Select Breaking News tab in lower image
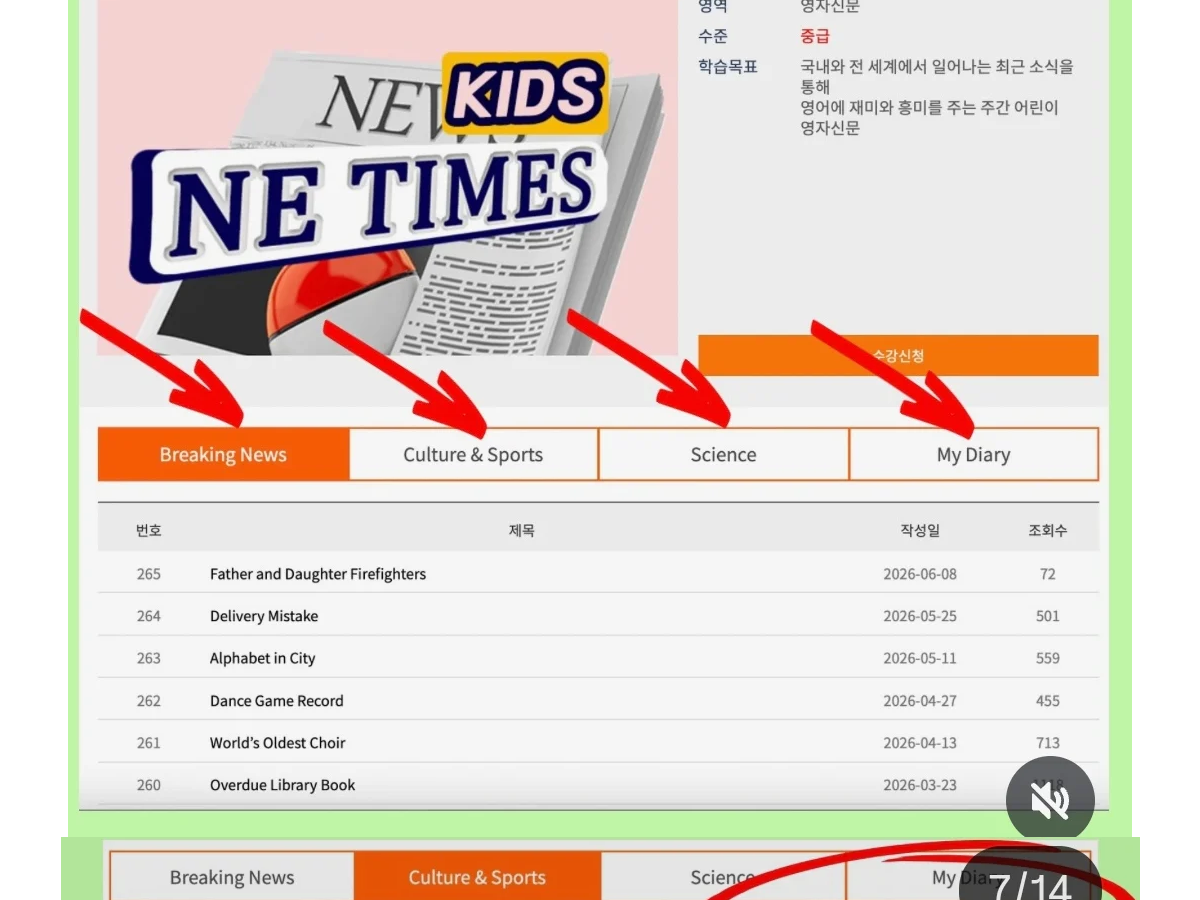The height and width of the screenshot is (900, 1200). coord(232,877)
